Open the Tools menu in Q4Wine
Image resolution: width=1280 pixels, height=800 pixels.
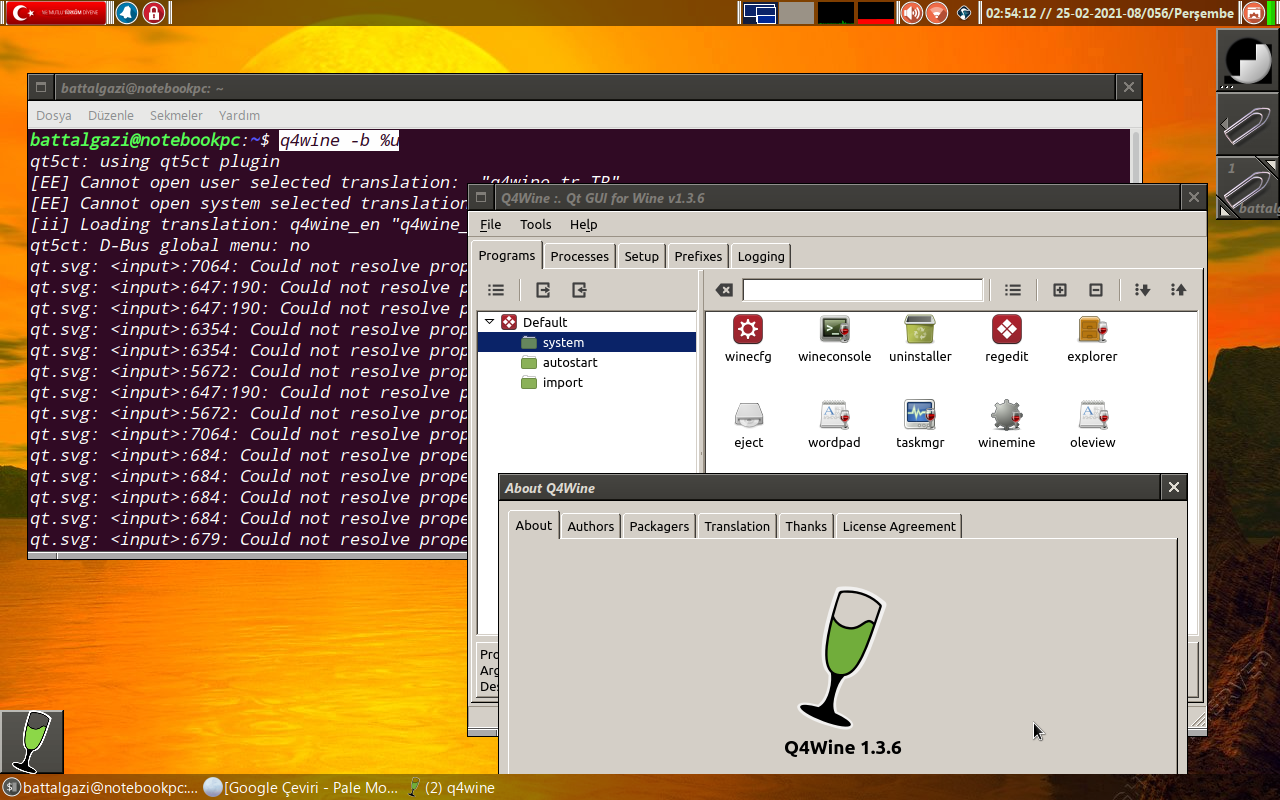tap(536, 224)
